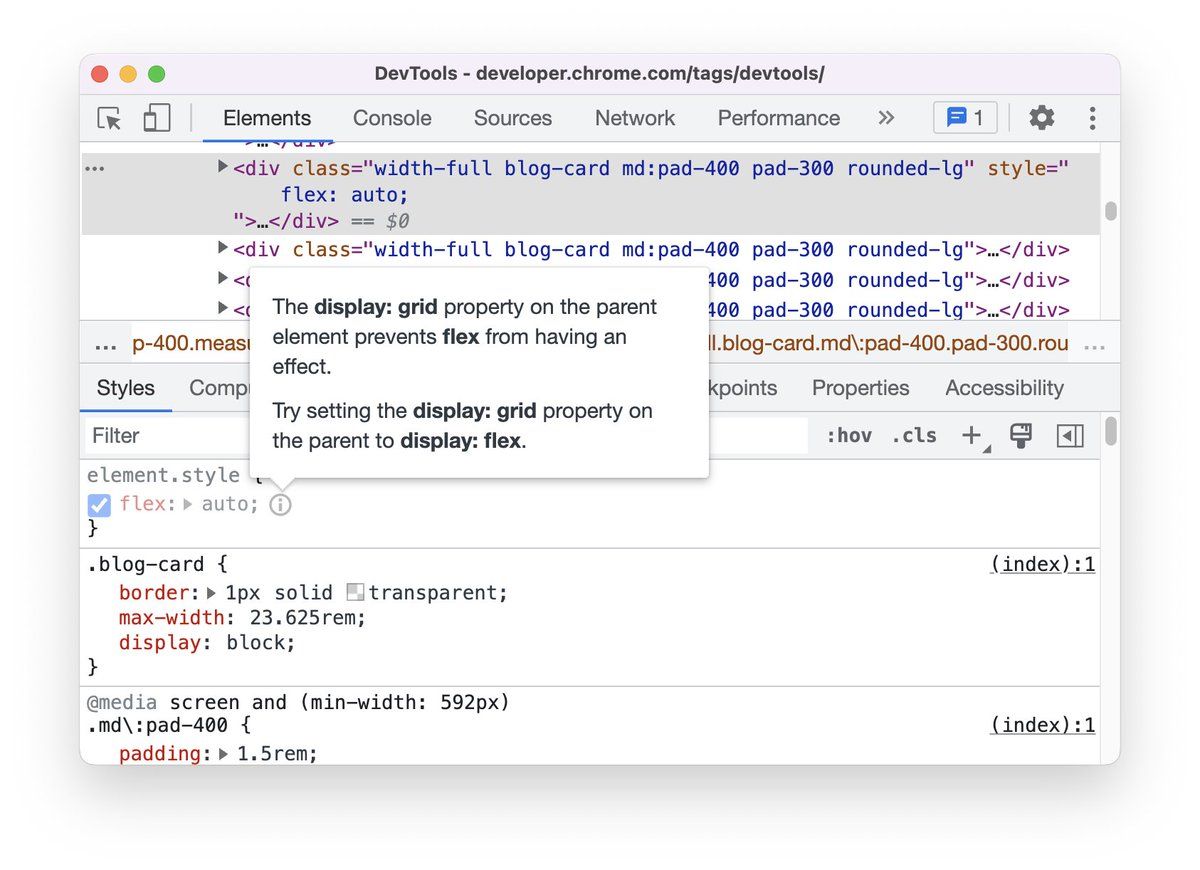This screenshot has height=870, width=1200.
Task: Expand the selected blog-card div node
Action: point(223,167)
